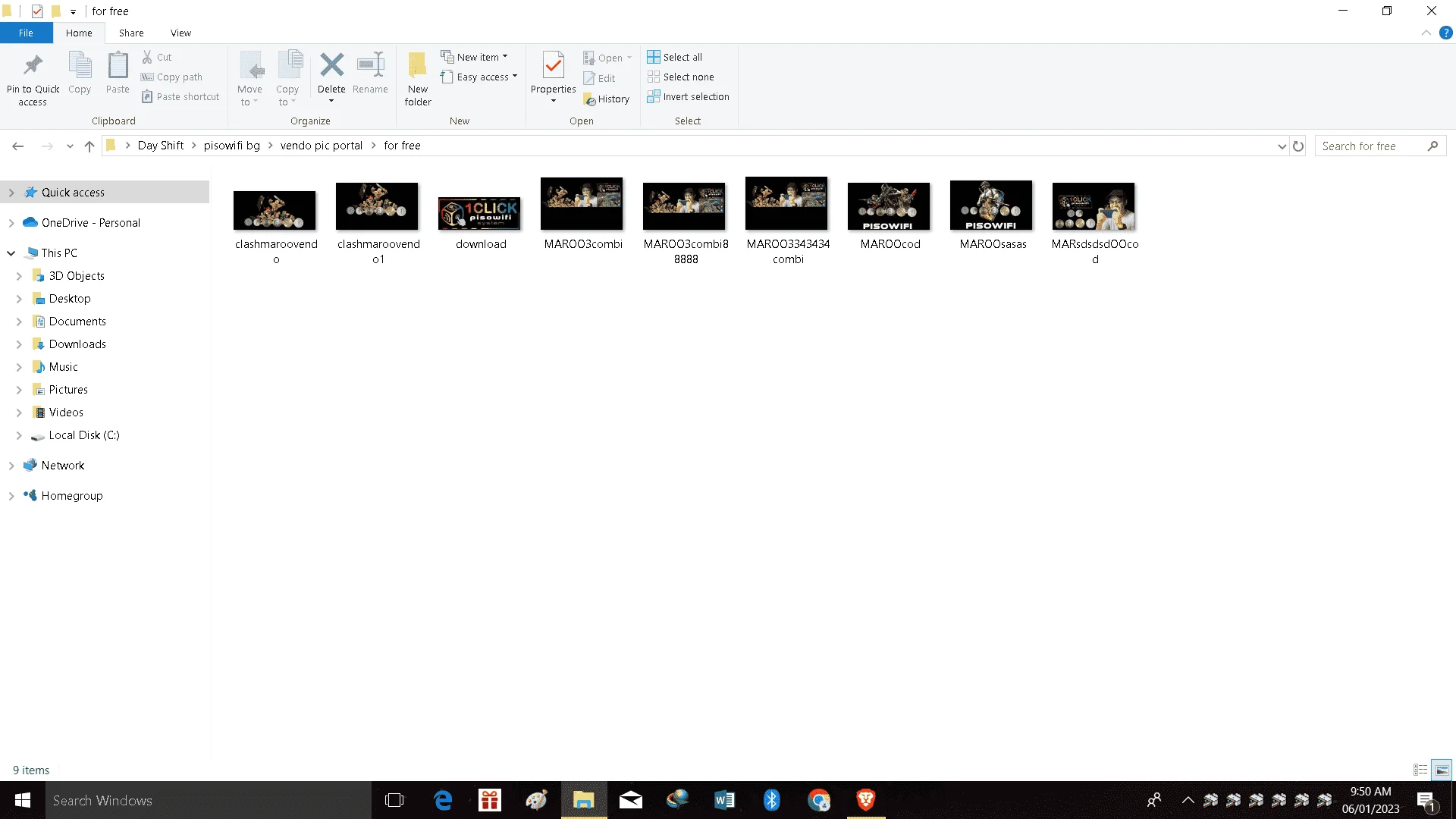Click Paste shortcut in ribbon

[180, 96]
